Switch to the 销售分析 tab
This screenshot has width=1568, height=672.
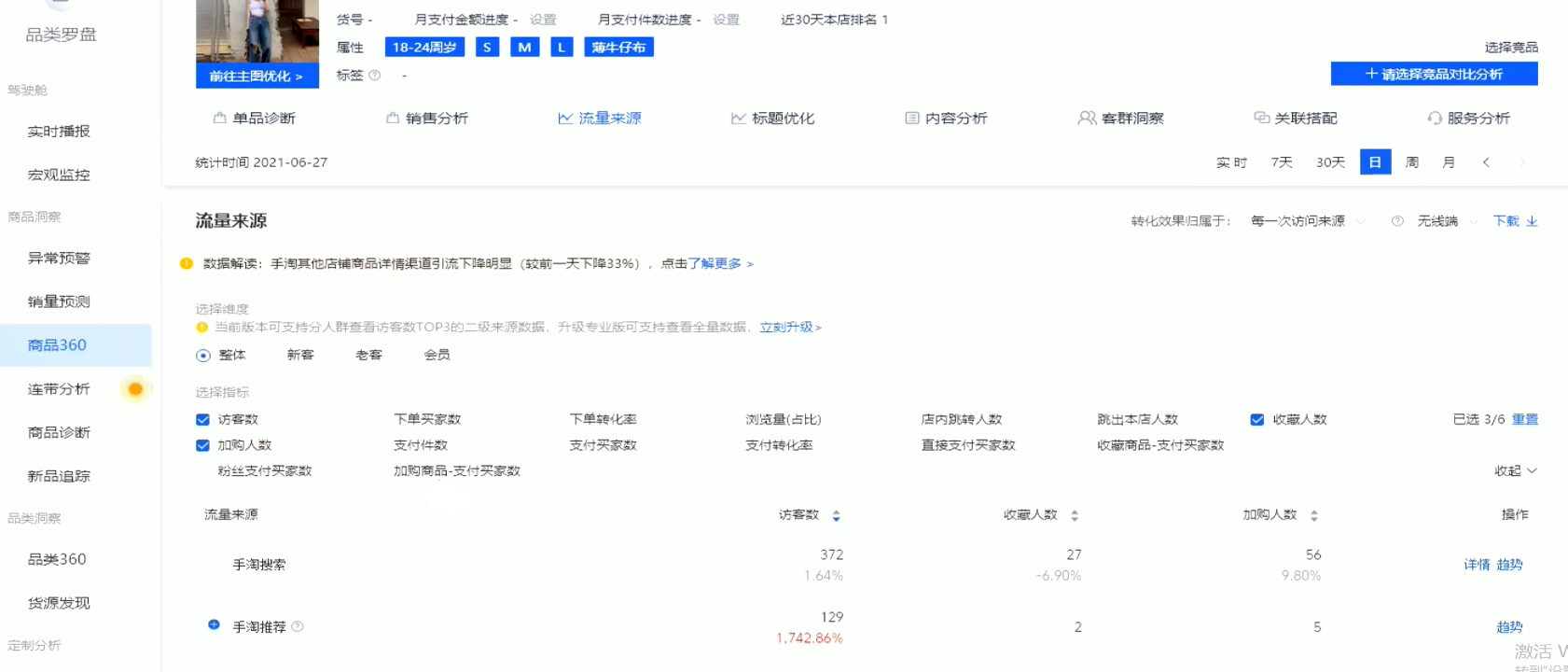[427, 119]
